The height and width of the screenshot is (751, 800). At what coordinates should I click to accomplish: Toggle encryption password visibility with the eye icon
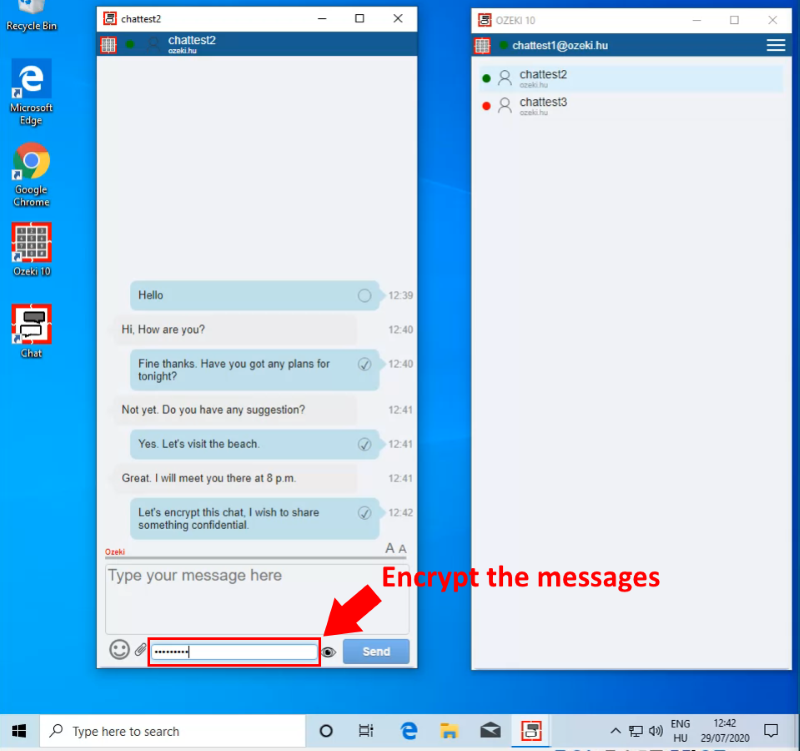click(x=328, y=651)
